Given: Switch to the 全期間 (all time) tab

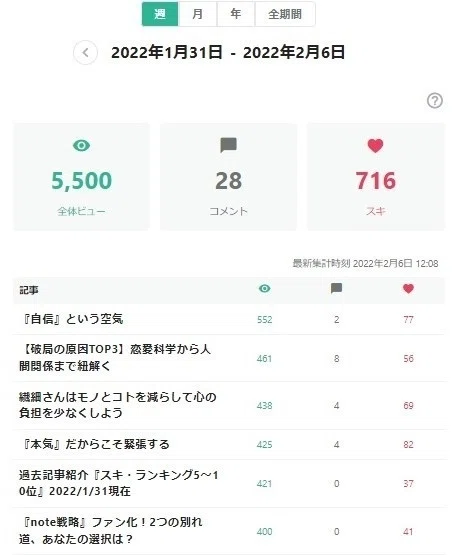Looking at the screenshot, I should [285, 14].
